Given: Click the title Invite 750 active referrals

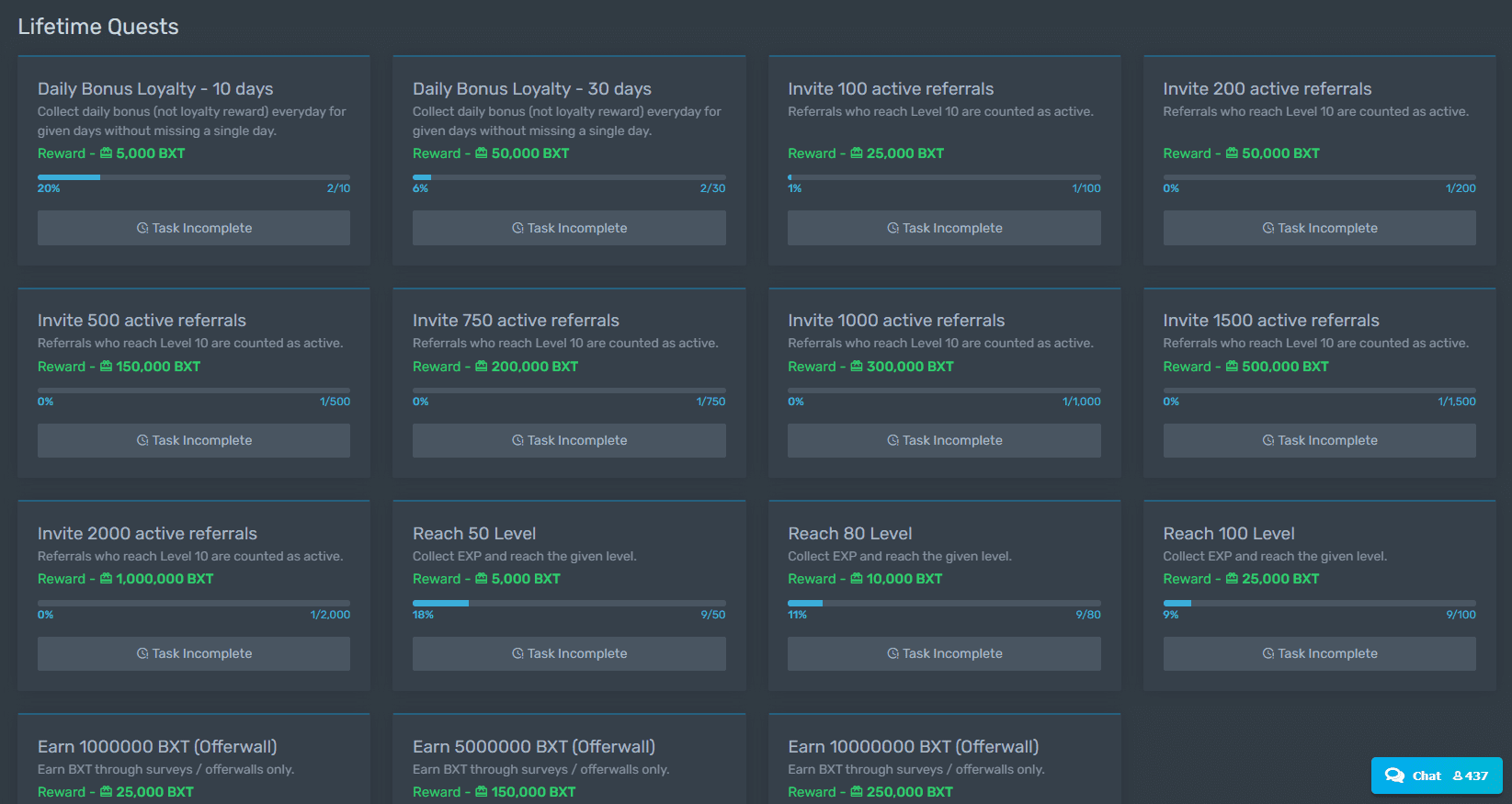Looking at the screenshot, I should point(516,321).
